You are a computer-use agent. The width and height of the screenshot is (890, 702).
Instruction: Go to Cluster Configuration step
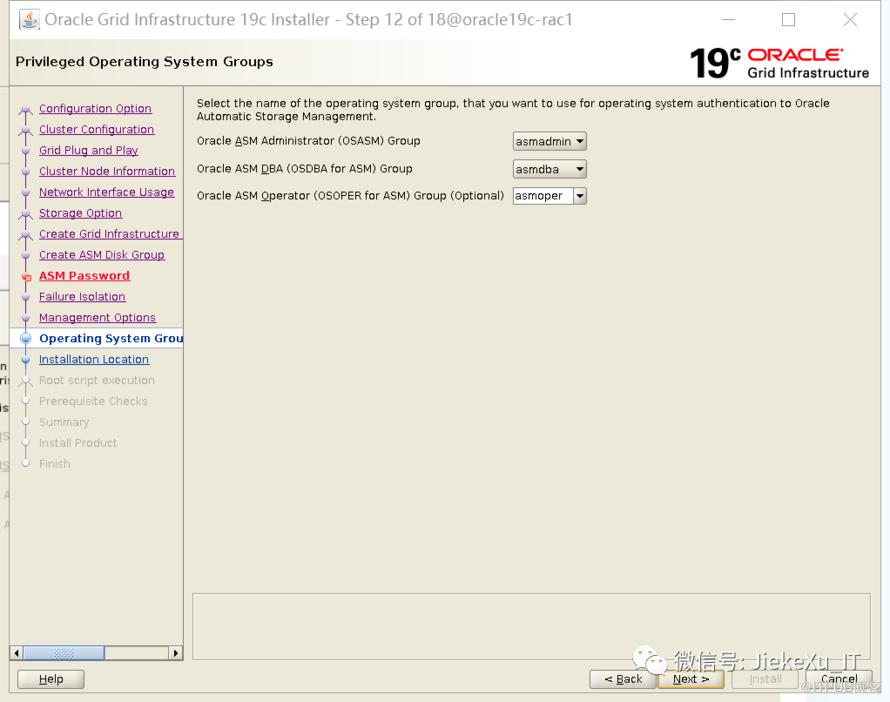click(x=96, y=130)
